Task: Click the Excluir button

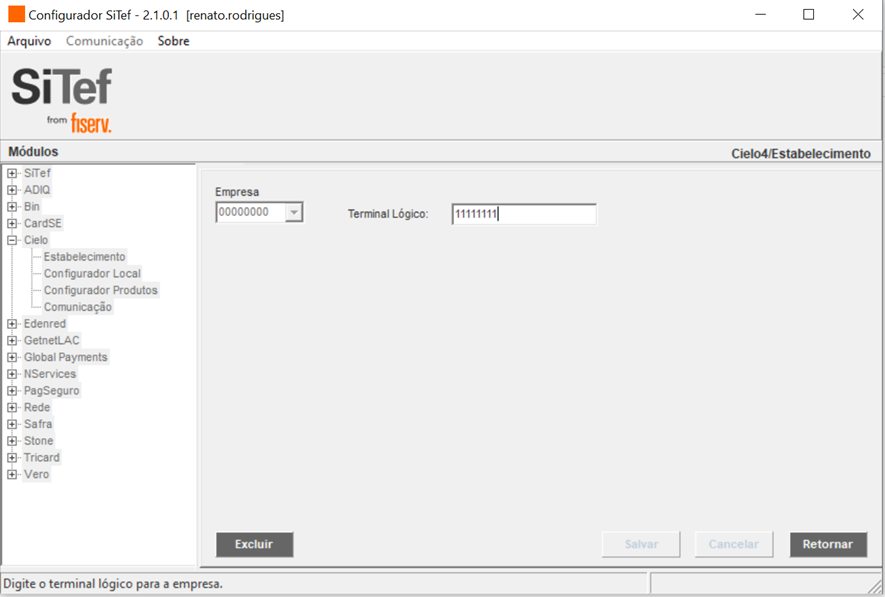Action: (254, 545)
